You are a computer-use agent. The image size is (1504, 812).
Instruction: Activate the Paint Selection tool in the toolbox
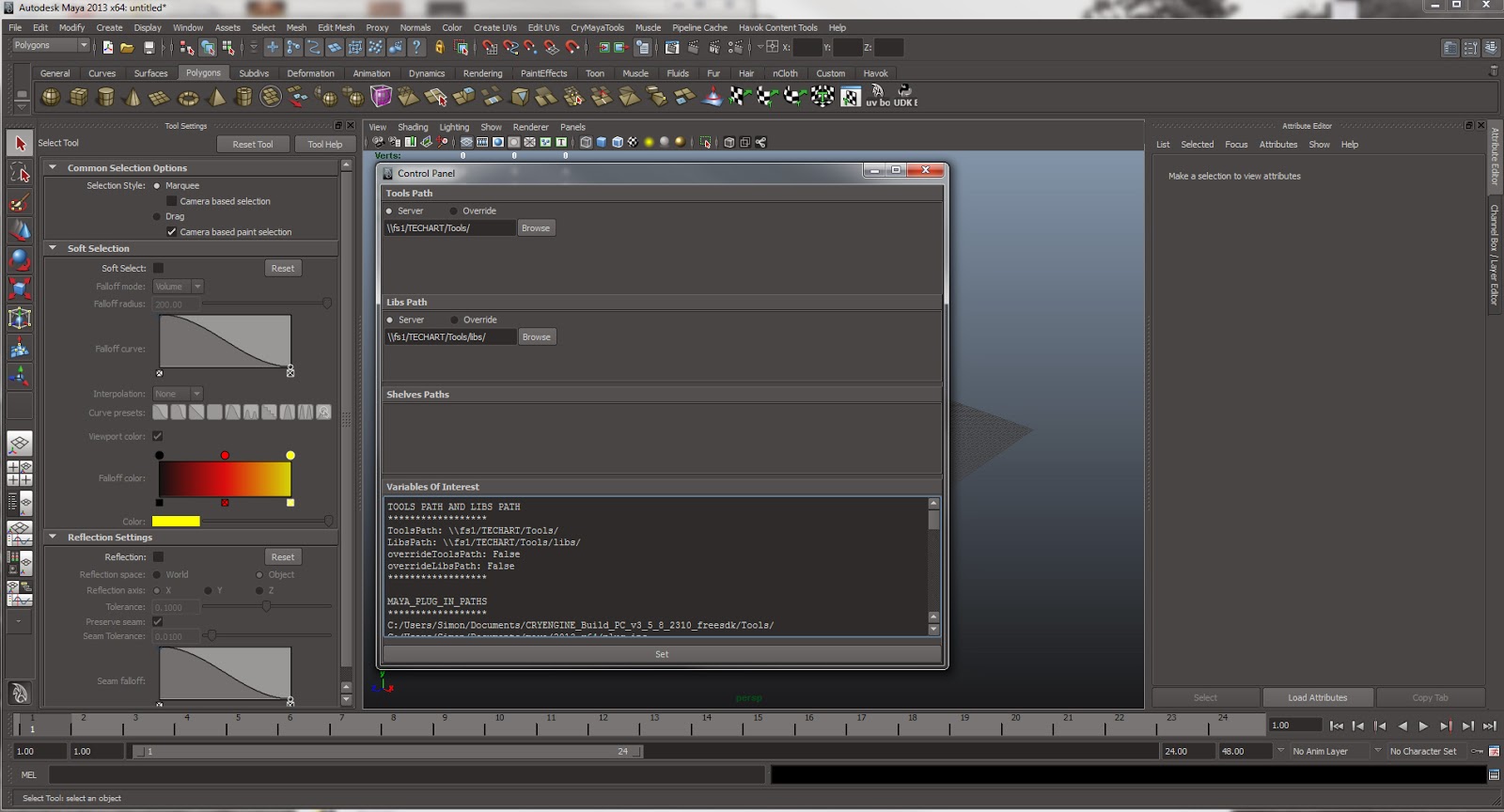(x=20, y=201)
